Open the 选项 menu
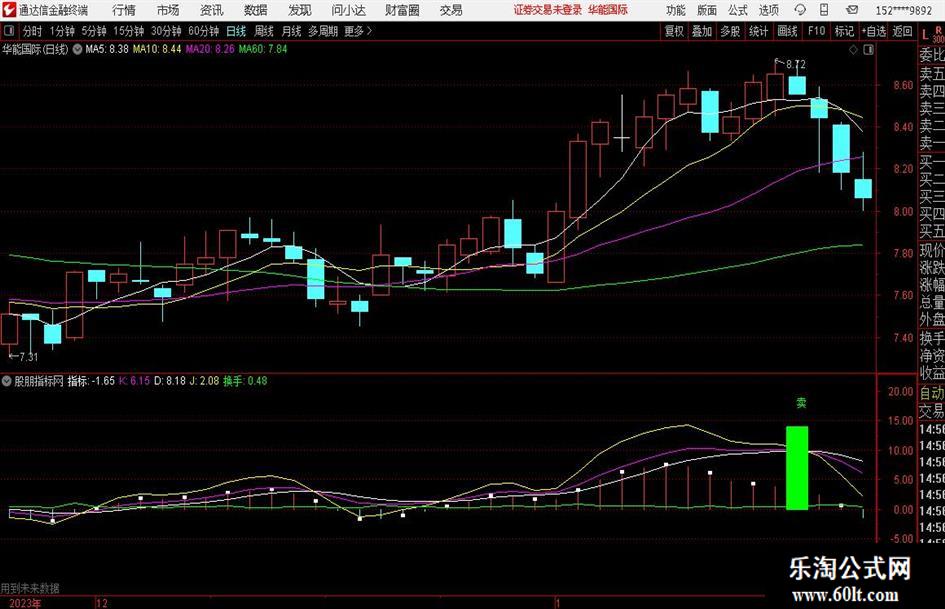 [768, 10]
